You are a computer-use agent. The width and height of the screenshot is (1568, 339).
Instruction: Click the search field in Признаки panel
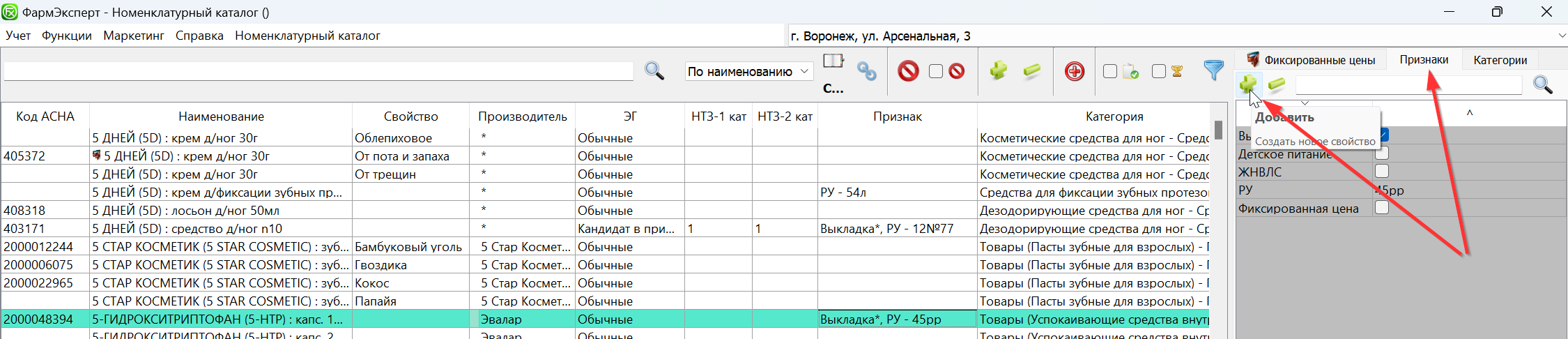(1408, 85)
